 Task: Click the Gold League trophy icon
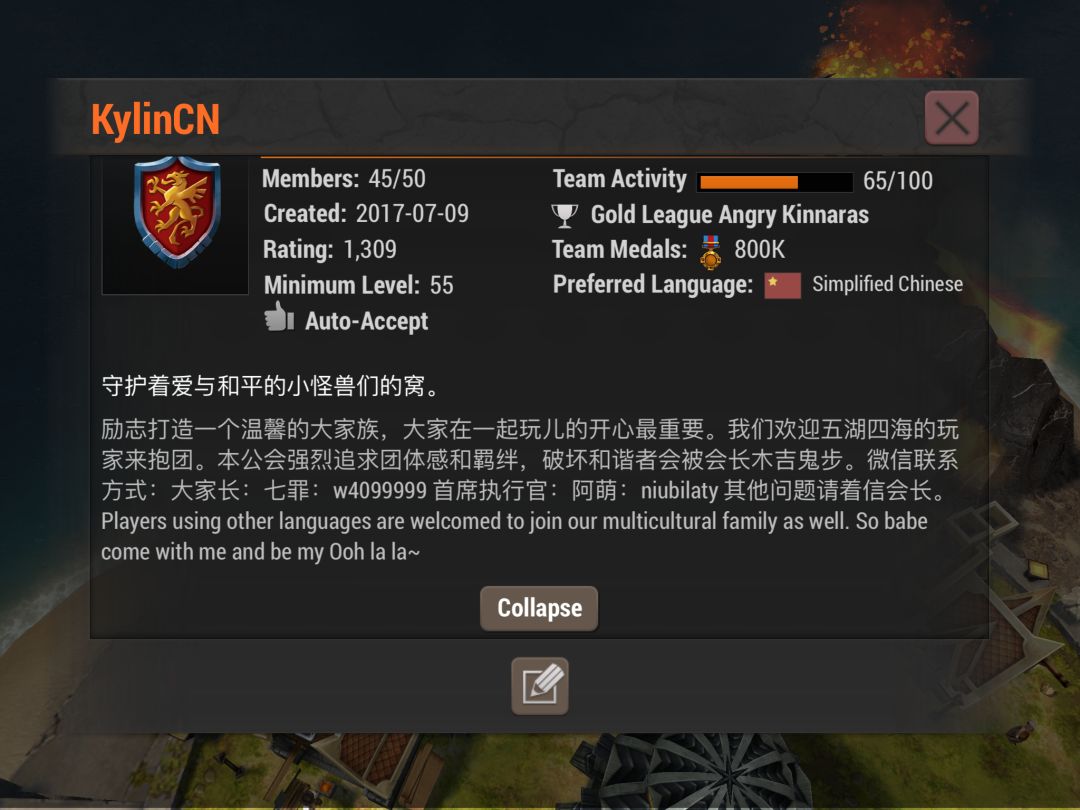point(565,216)
